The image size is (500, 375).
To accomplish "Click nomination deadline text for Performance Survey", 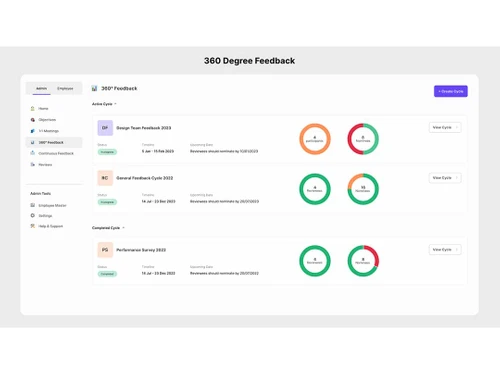I will click(224, 273).
